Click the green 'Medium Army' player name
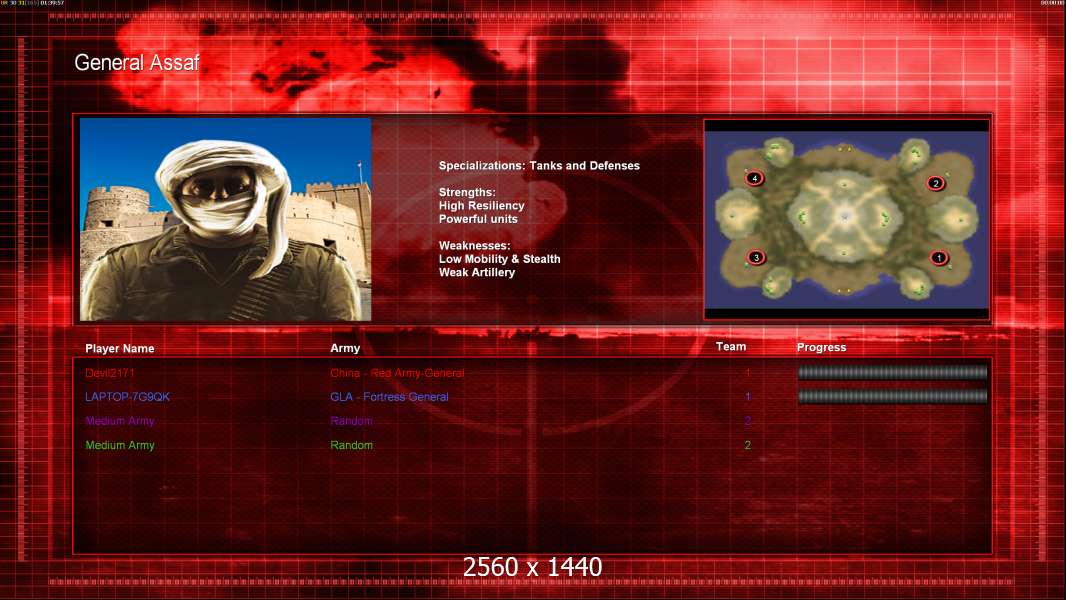1066x600 pixels. (x=120, y=445)
